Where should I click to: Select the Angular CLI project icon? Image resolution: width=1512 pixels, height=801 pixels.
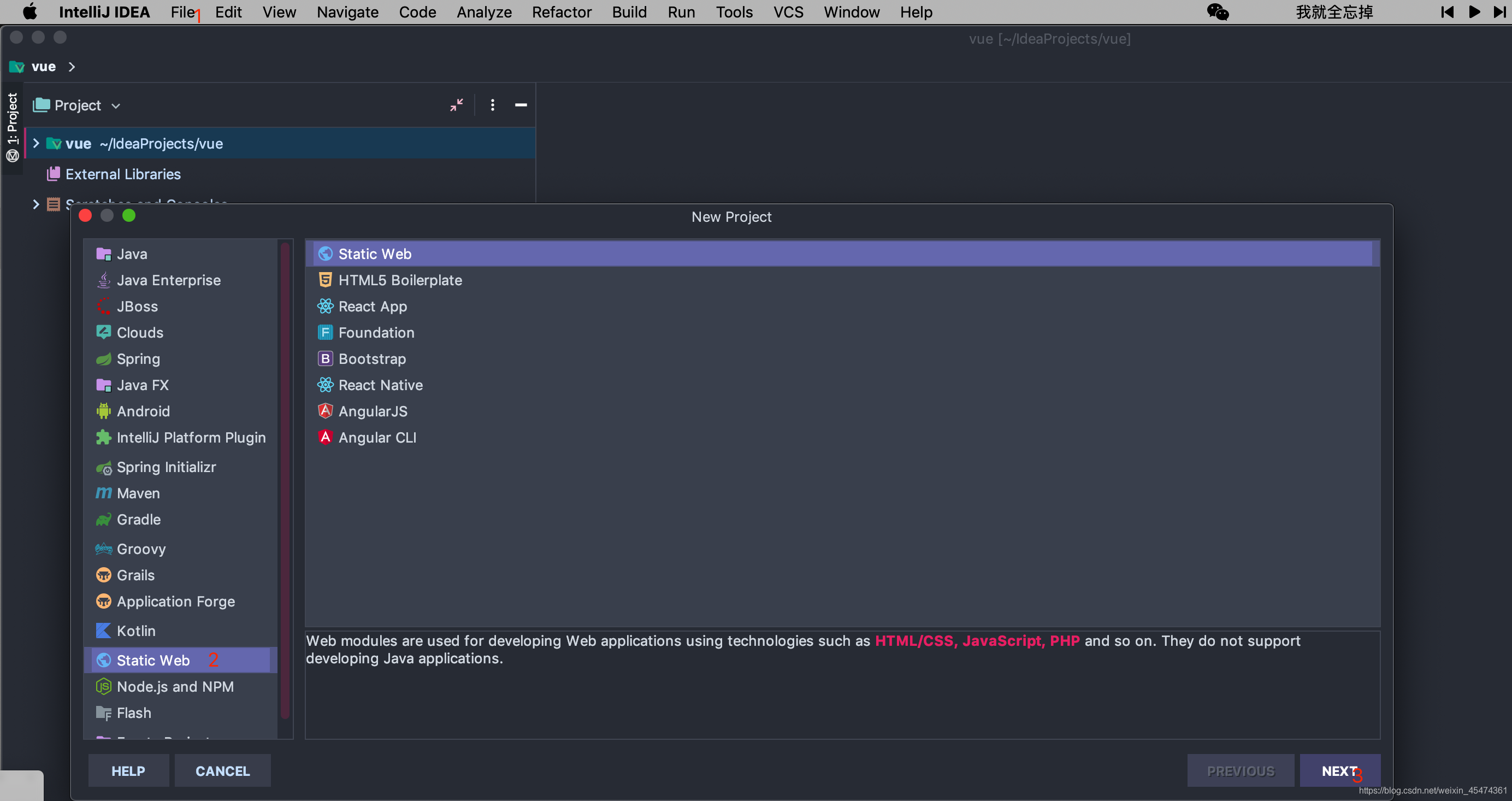(325, 437)
